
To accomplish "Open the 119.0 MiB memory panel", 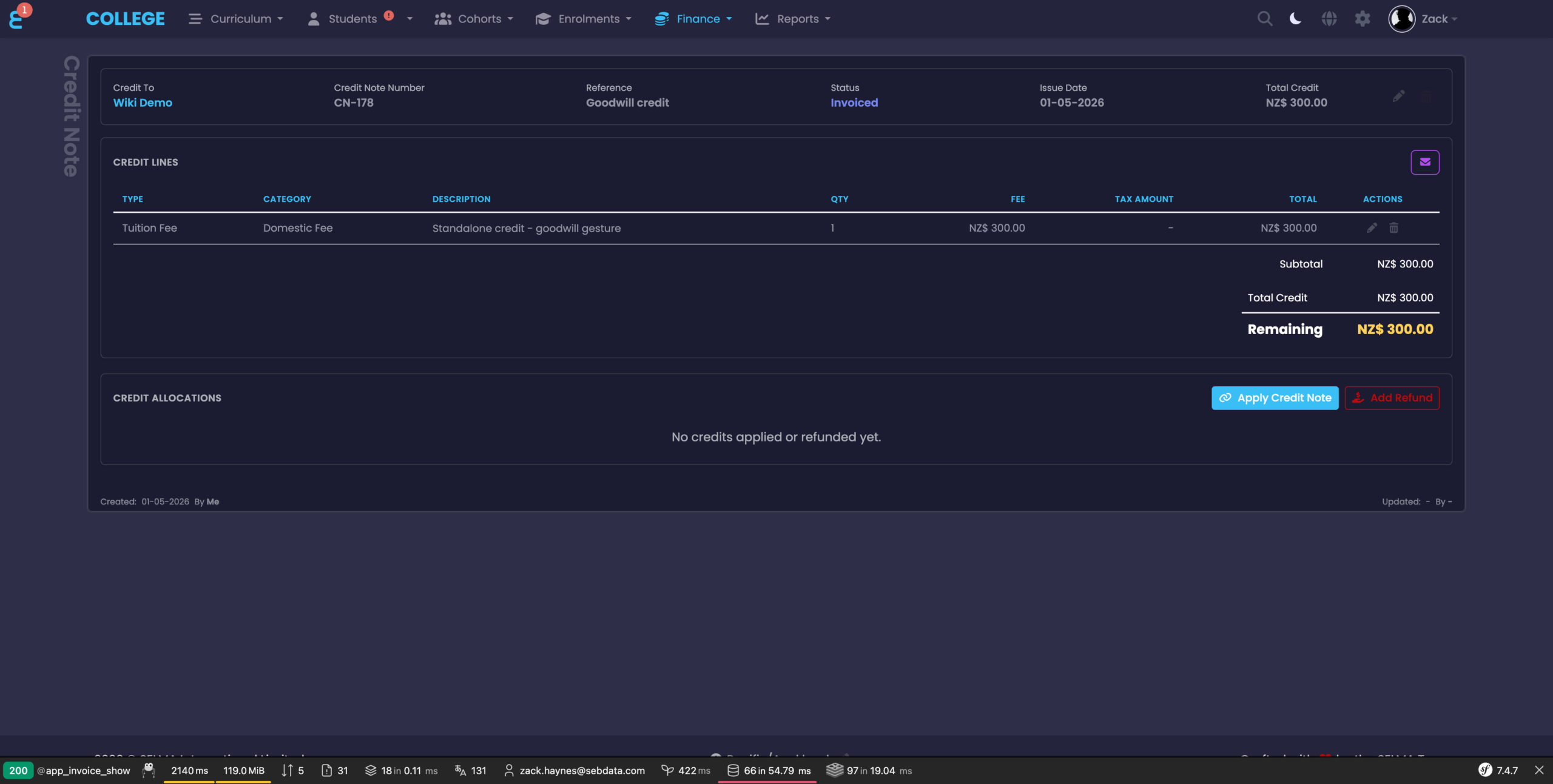I will 244,771.
